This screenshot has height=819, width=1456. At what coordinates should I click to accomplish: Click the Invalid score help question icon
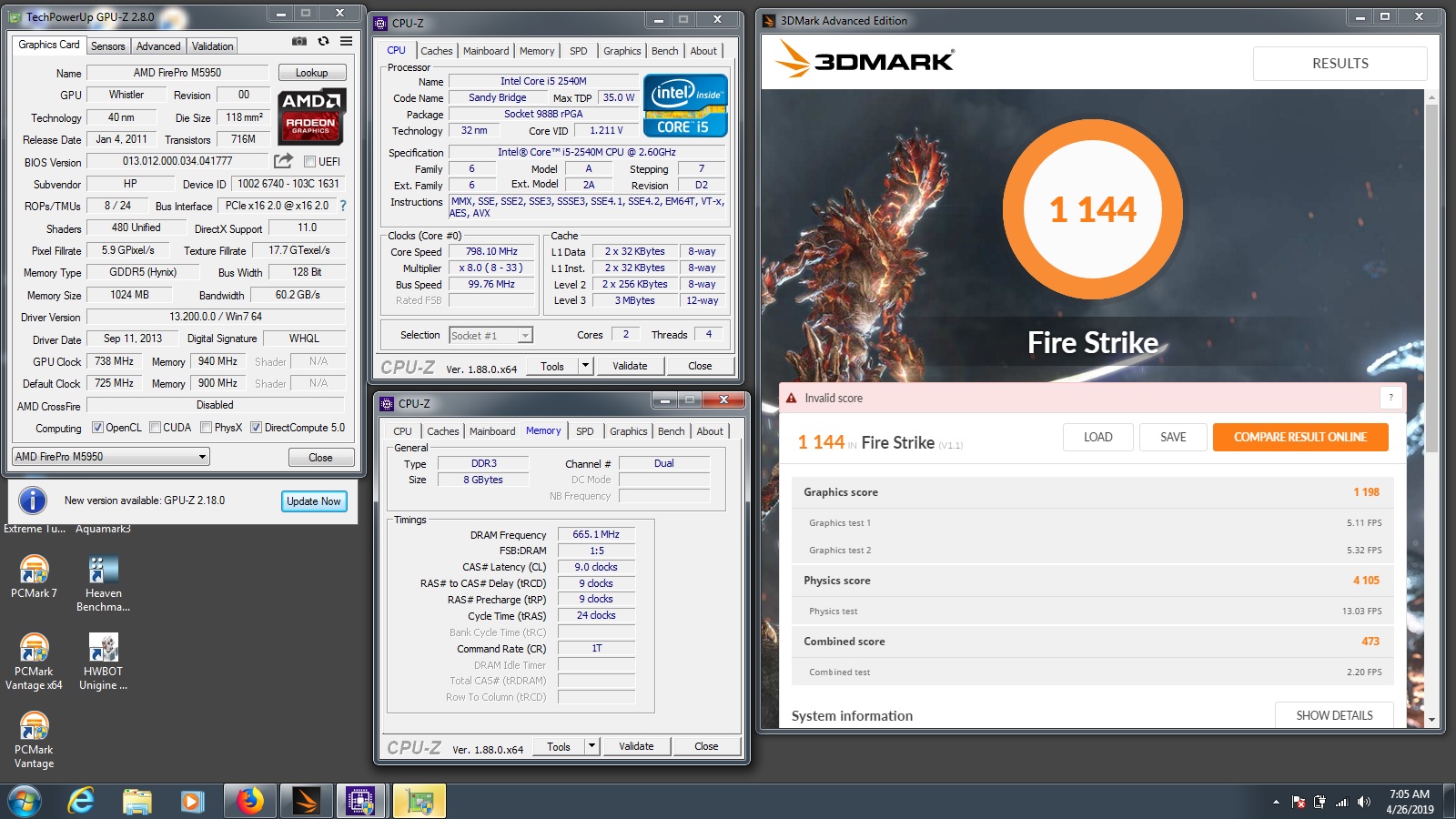click(1390, 398)
